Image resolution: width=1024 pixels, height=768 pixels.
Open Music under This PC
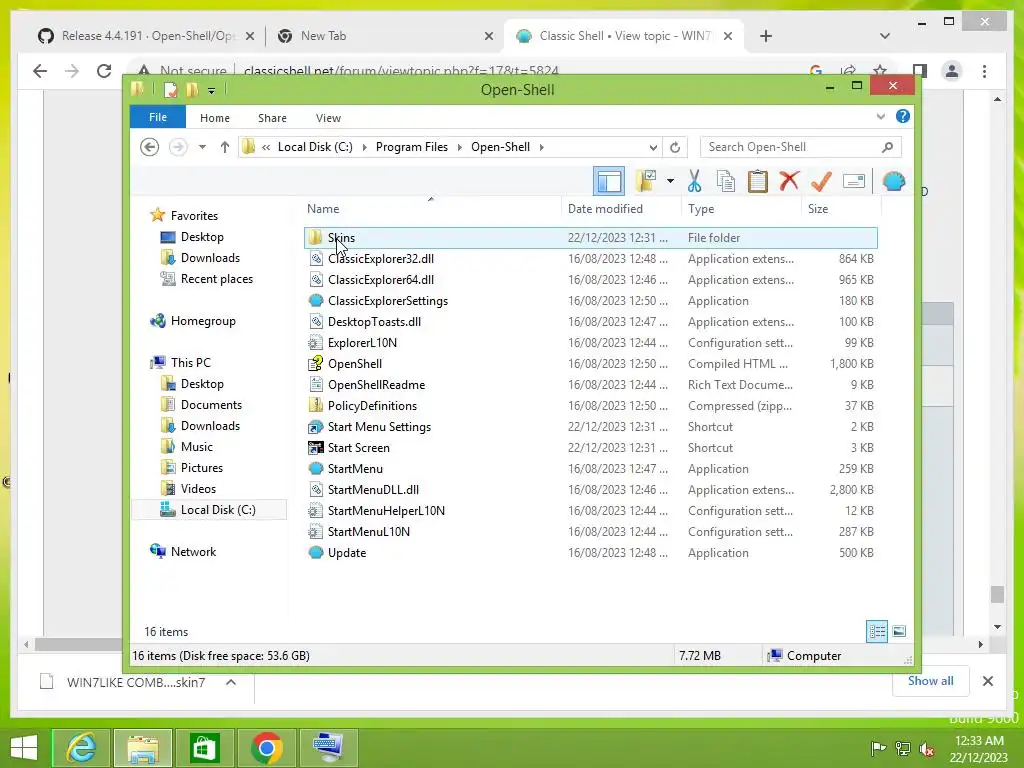point(197,447)
